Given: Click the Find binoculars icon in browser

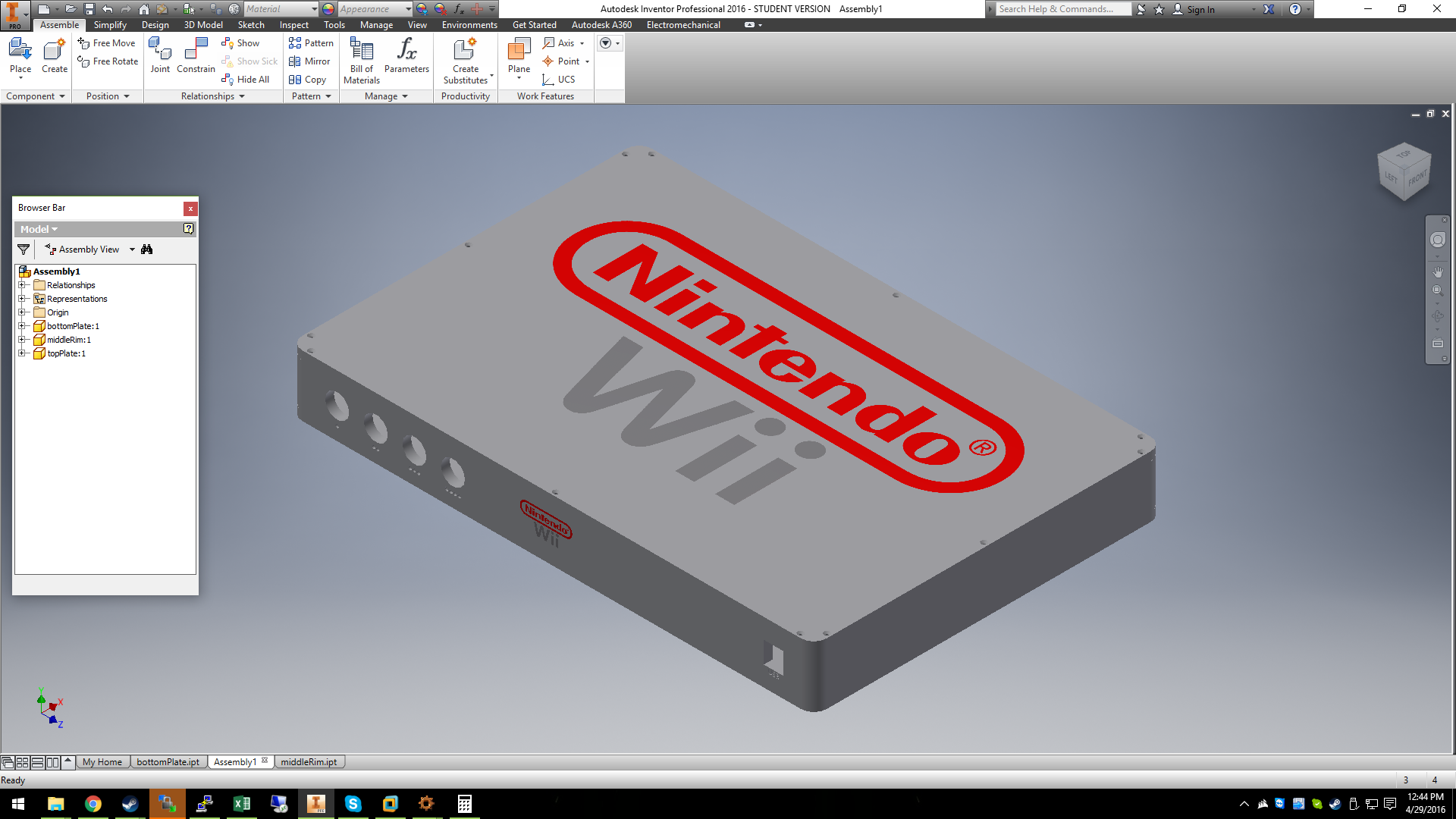Looking at the screenshot, I should [147, 249].
